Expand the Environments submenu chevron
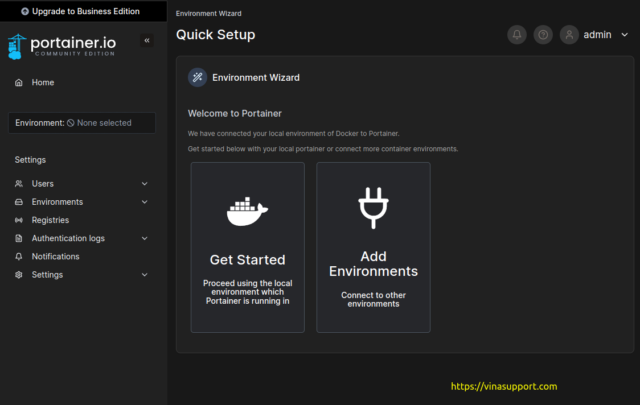This screenshot has width=640, height=405. click(145, 202)
